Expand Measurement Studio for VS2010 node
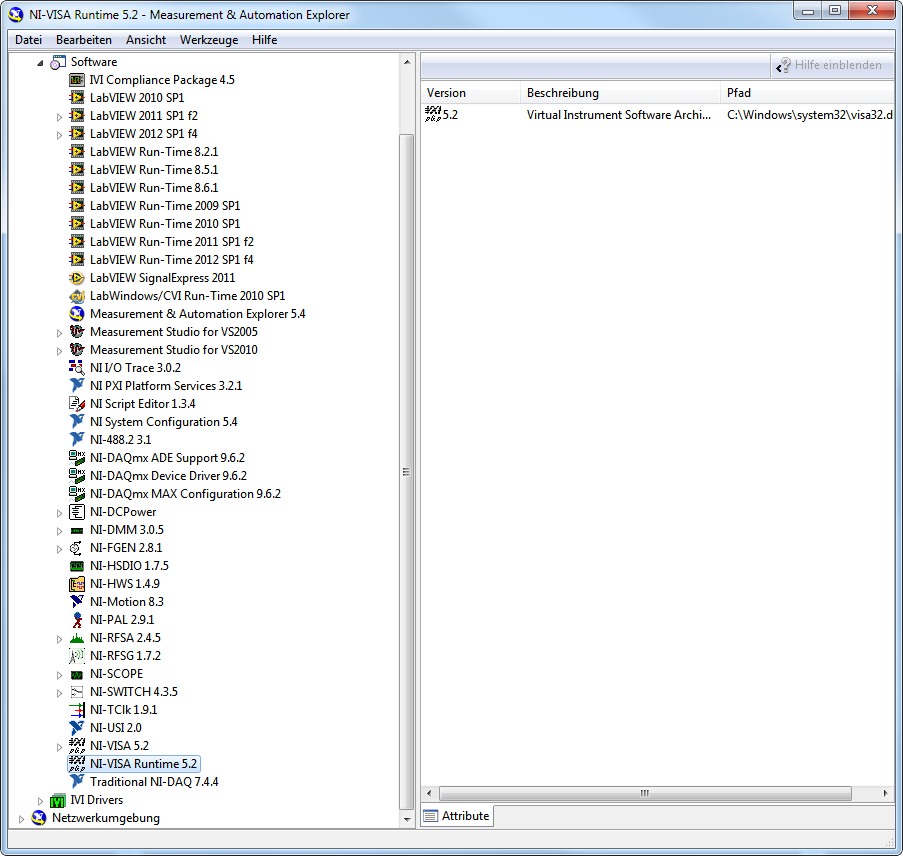The image size is (903, 856). 59,351
